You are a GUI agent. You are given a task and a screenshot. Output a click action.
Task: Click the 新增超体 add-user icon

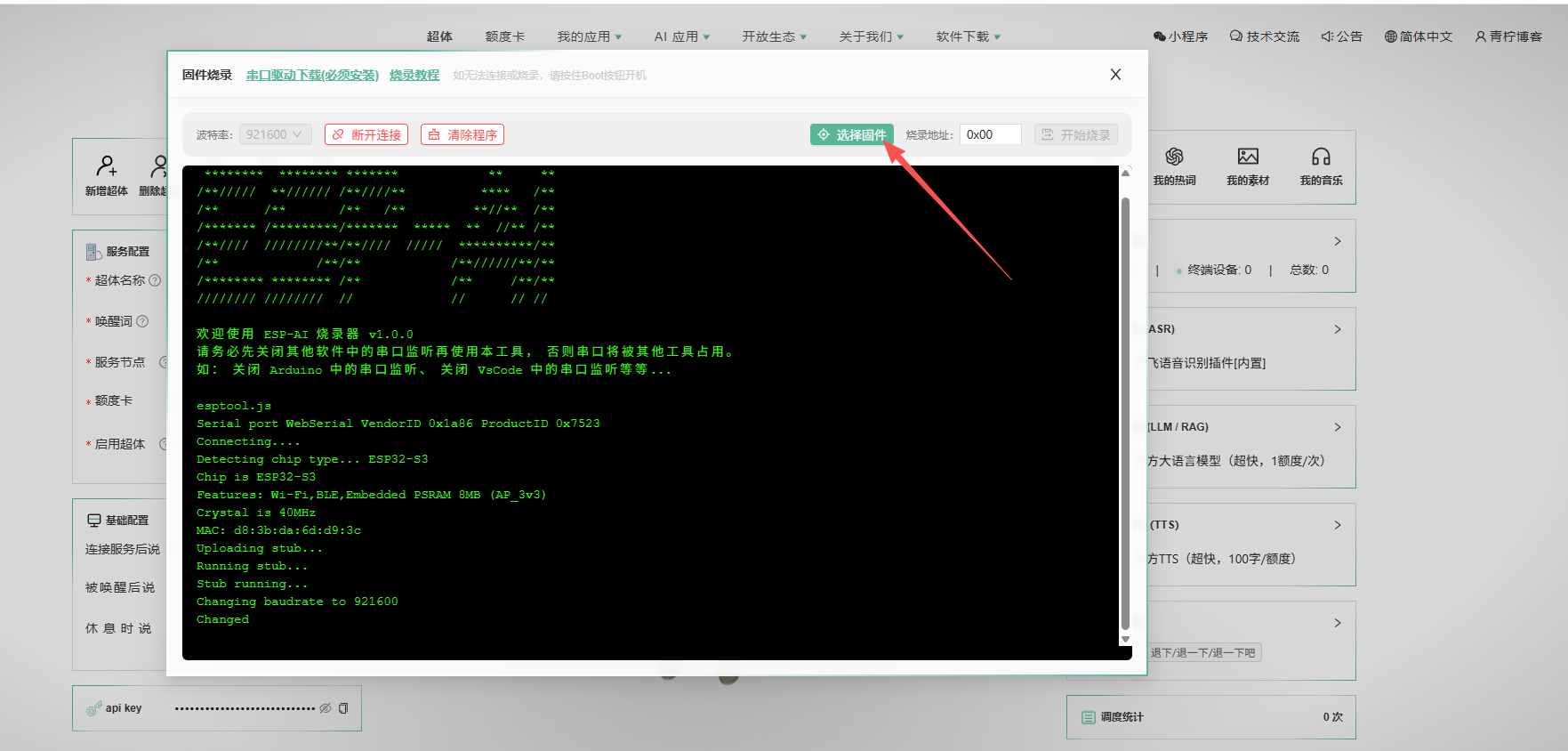tap(106, 166)
